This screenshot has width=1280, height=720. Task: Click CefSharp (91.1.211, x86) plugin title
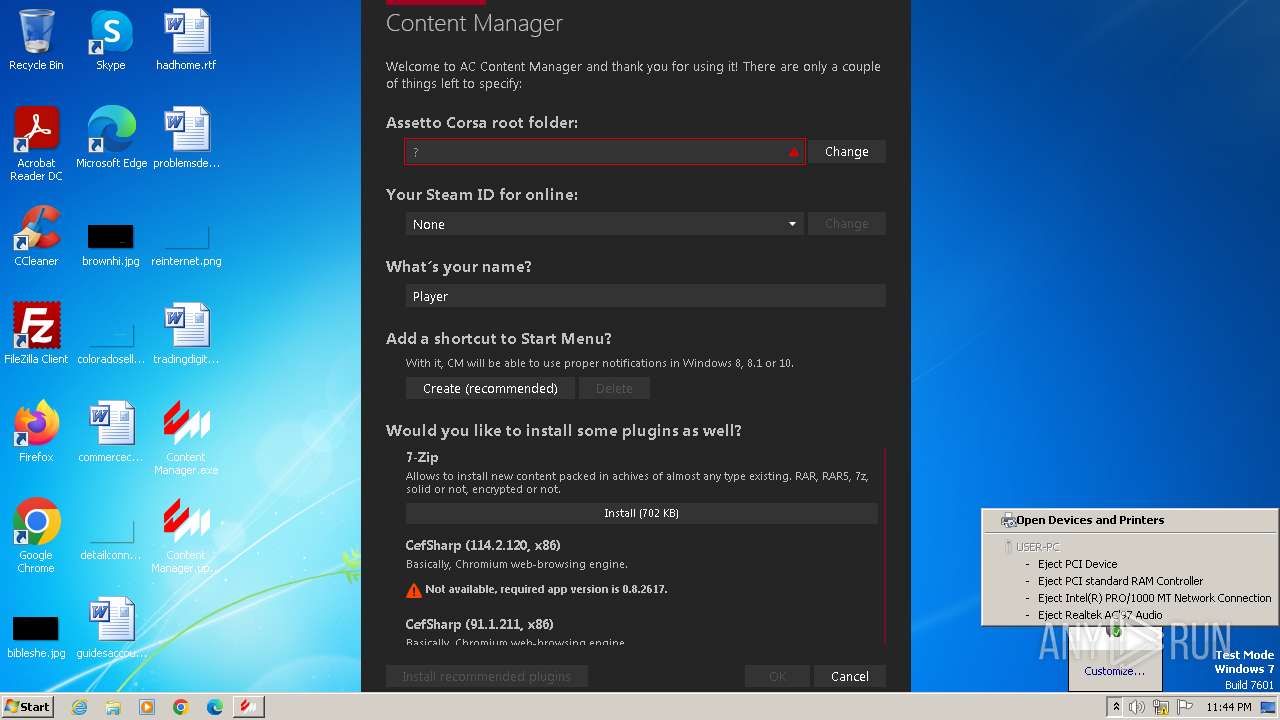coord(479,625)
